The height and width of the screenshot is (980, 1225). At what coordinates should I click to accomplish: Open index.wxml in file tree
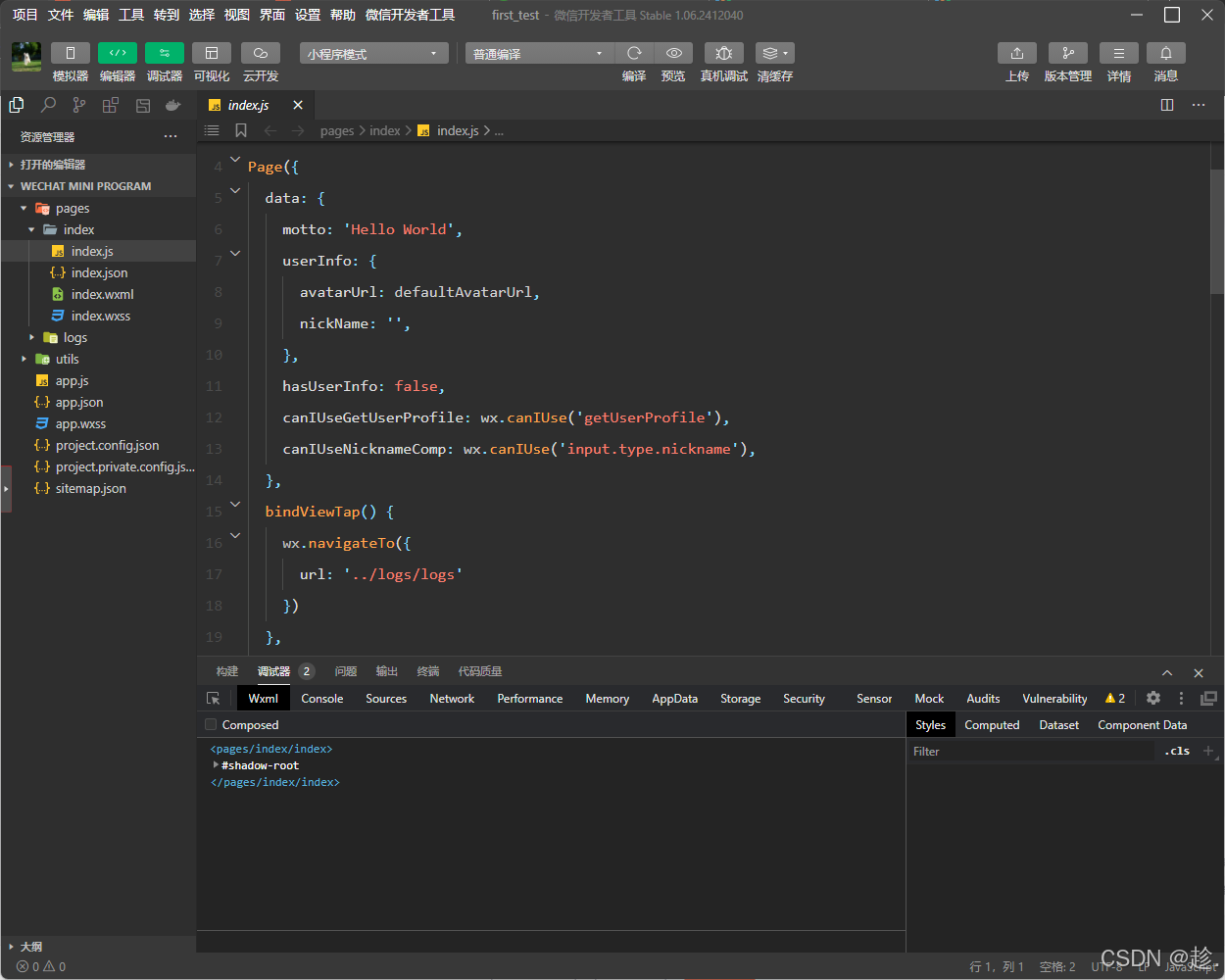102,294
